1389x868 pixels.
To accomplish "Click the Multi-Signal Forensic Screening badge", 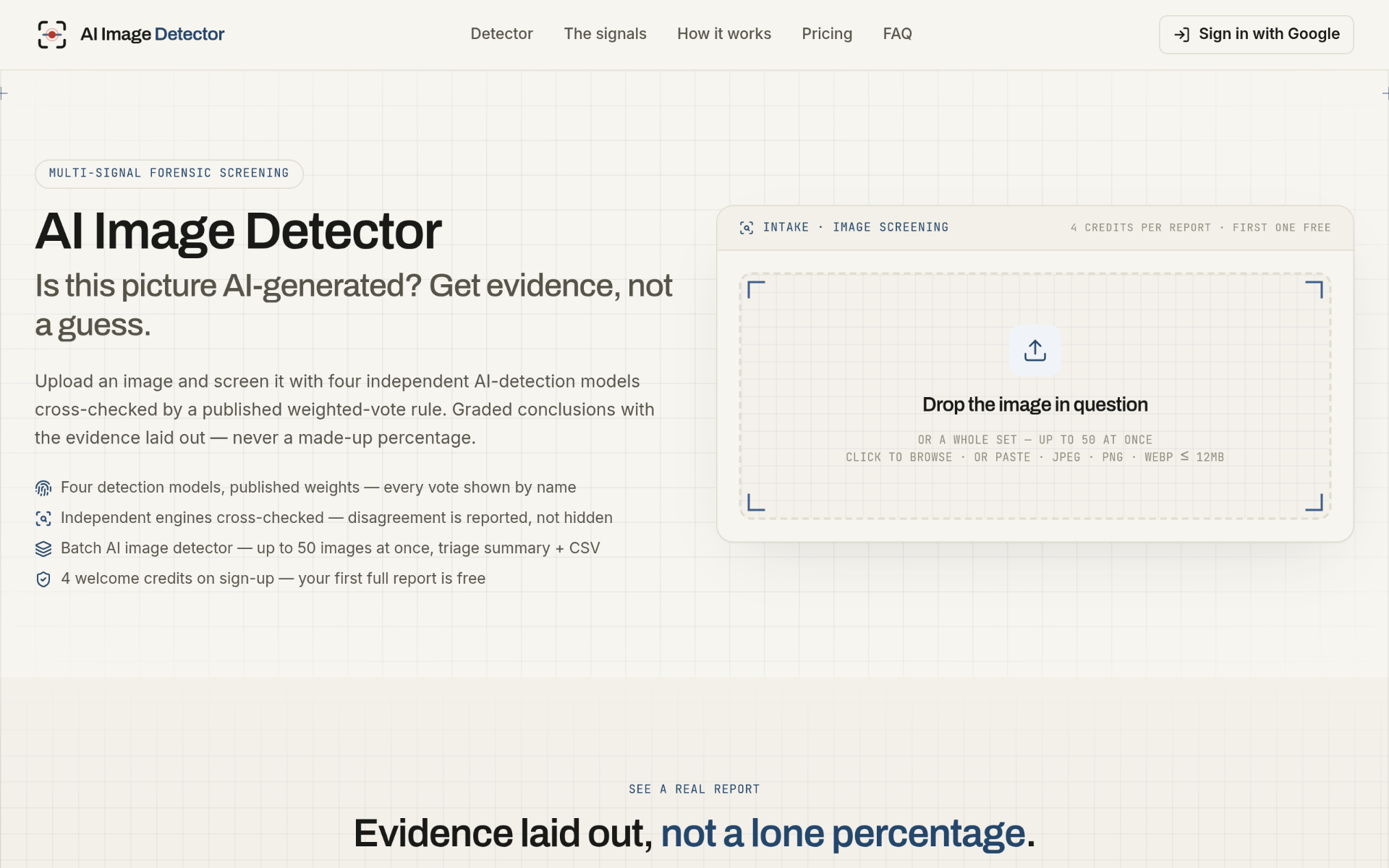I will [169, 174].
